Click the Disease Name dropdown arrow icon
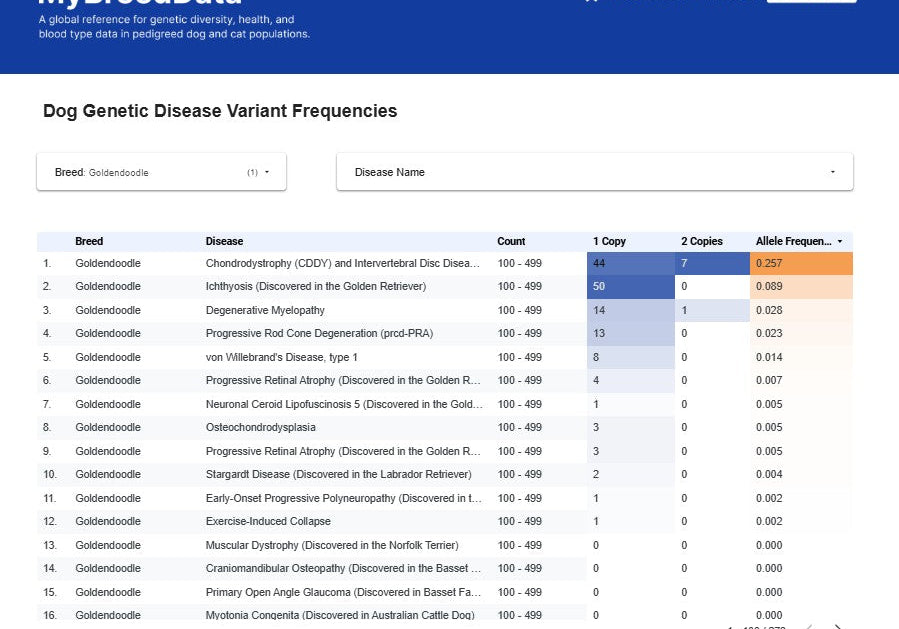Viewport: 899px width, 629px height. click(831, 171)
